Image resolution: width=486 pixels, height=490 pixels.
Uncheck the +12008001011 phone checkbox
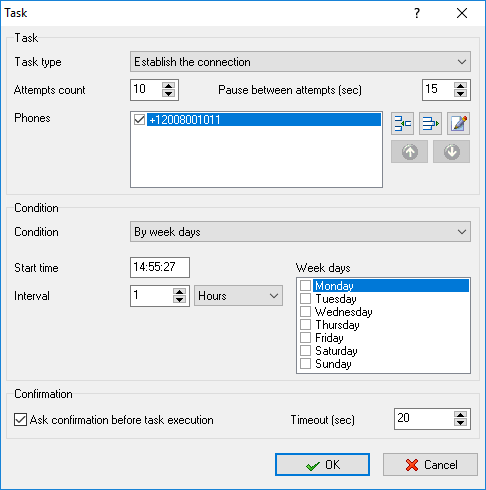click(x=139, y=119)
